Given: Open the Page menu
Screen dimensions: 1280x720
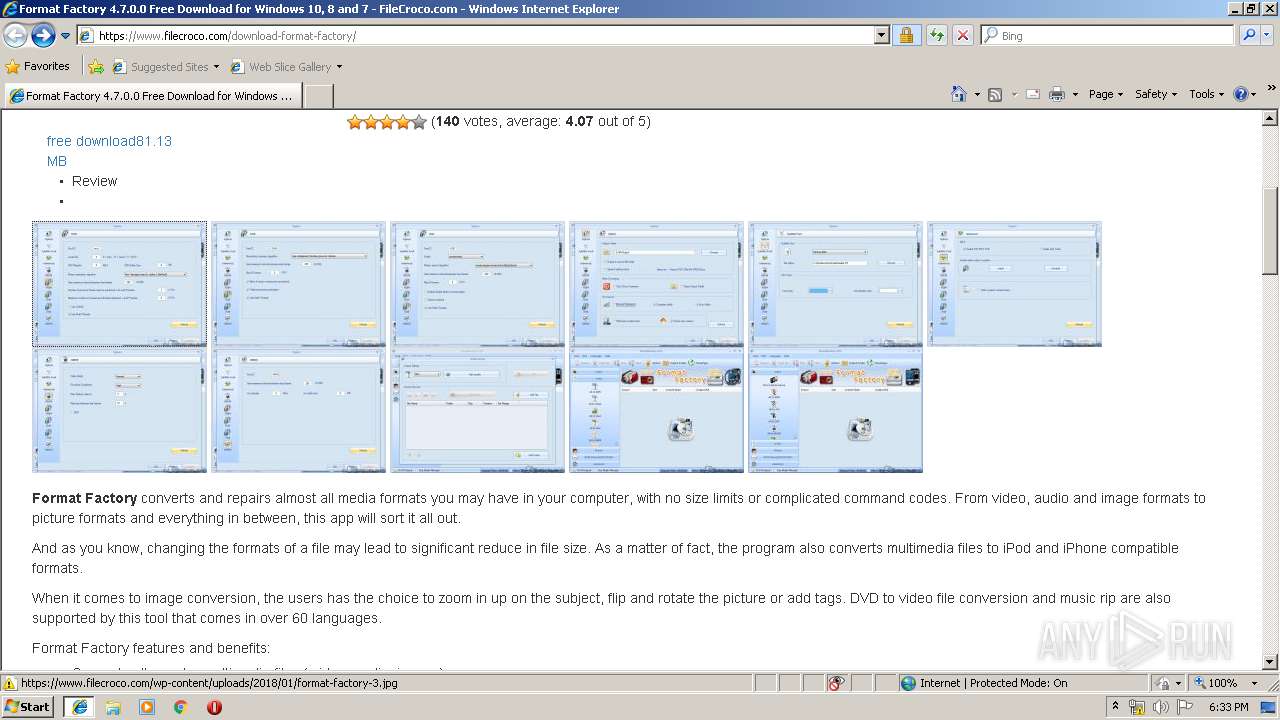Looking at the screenshot, I should pyautogui.click(x=1106, y=94).
